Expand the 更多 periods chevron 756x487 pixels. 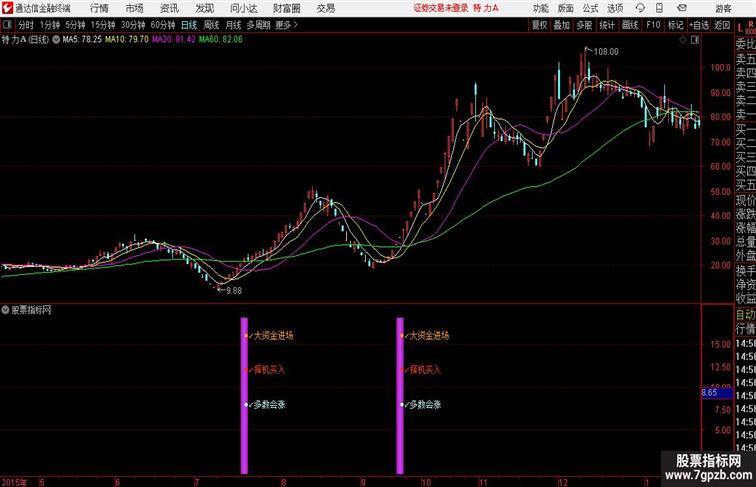(287, 25)
